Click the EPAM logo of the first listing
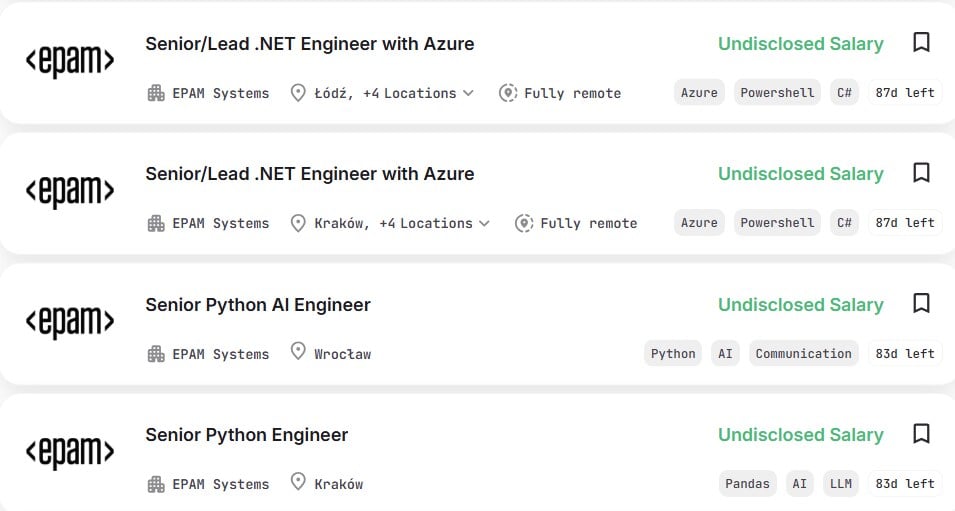The width and height of the screenshot is (955, 511). pos(70,61)
